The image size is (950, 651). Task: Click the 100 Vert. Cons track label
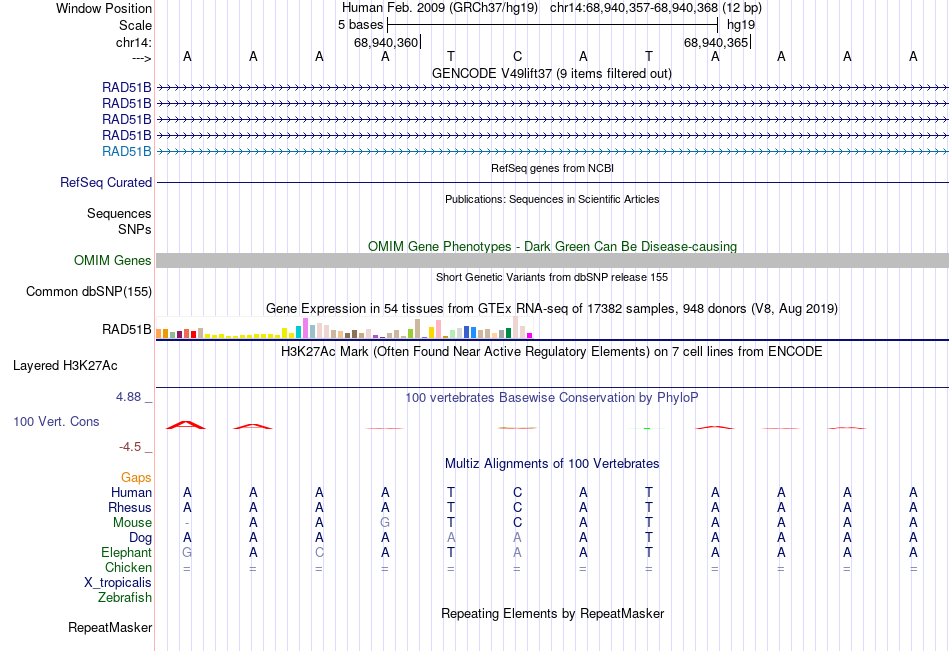click(56, 421)
